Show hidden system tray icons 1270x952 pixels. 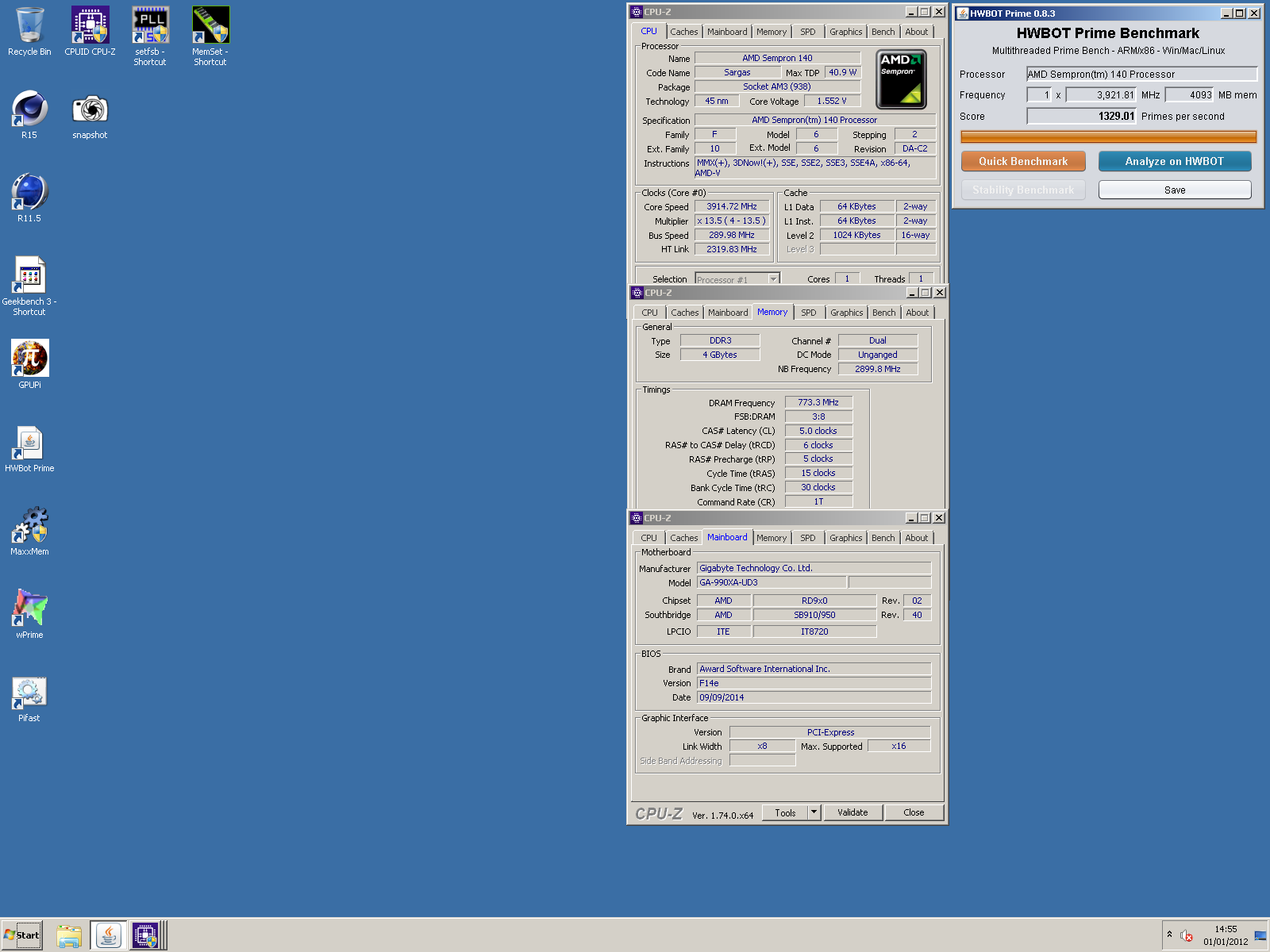[1169, 935]
